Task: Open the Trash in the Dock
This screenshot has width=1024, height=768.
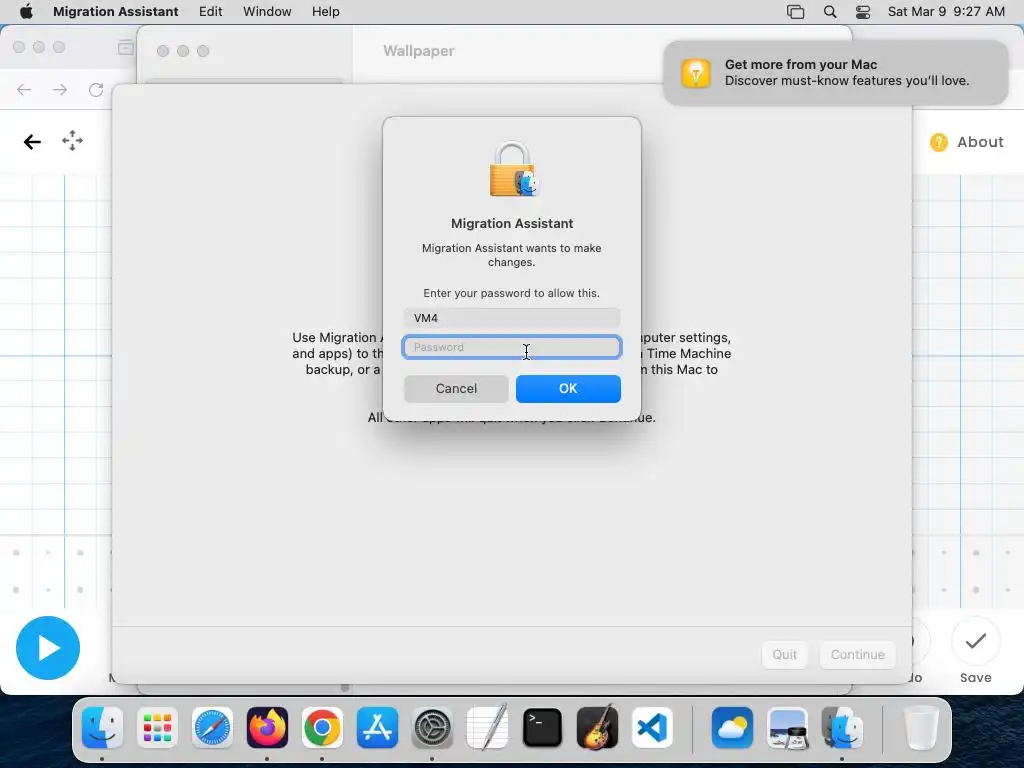Action: click(921, 728)
